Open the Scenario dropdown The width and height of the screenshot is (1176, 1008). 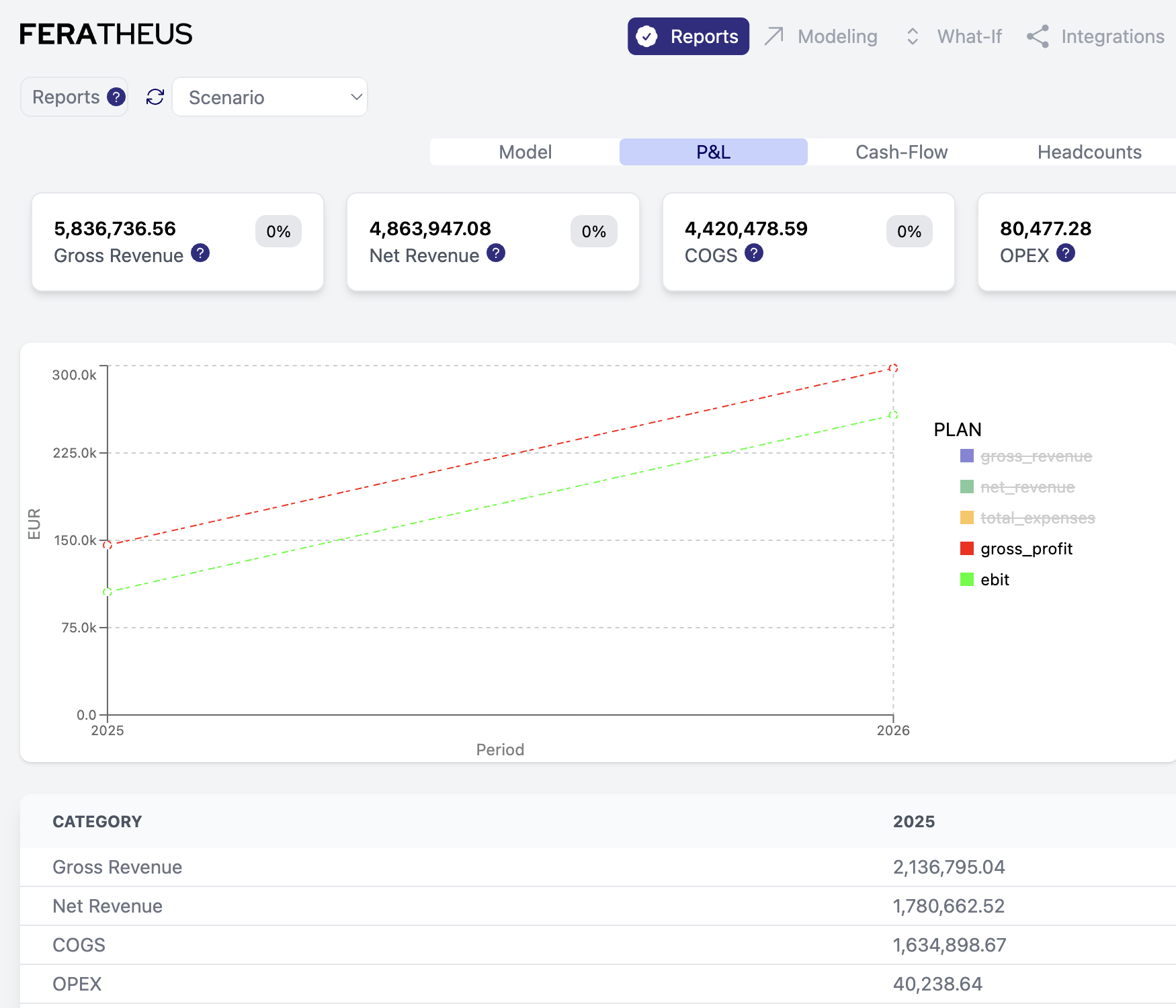click(270, 97)
